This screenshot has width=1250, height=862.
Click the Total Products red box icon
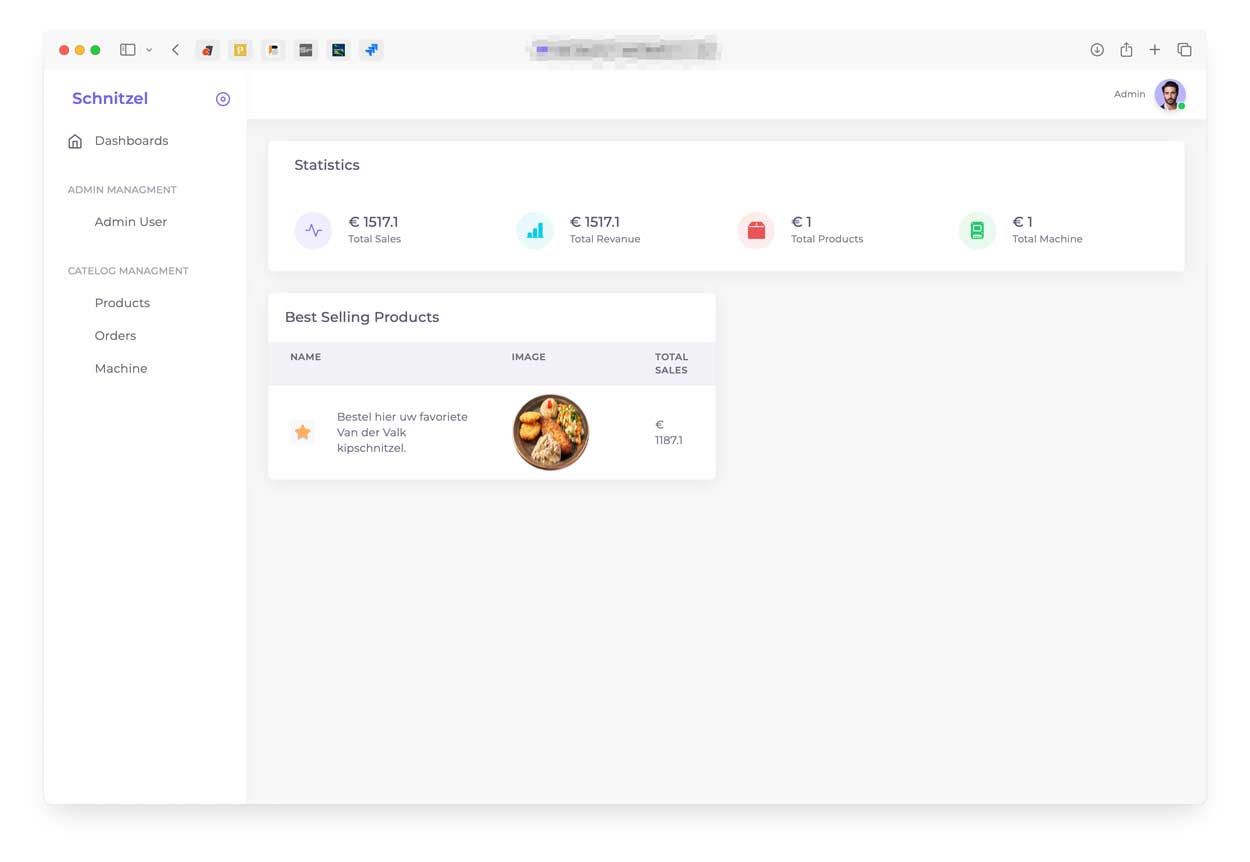pyautogui.click(x=756, y=230)
